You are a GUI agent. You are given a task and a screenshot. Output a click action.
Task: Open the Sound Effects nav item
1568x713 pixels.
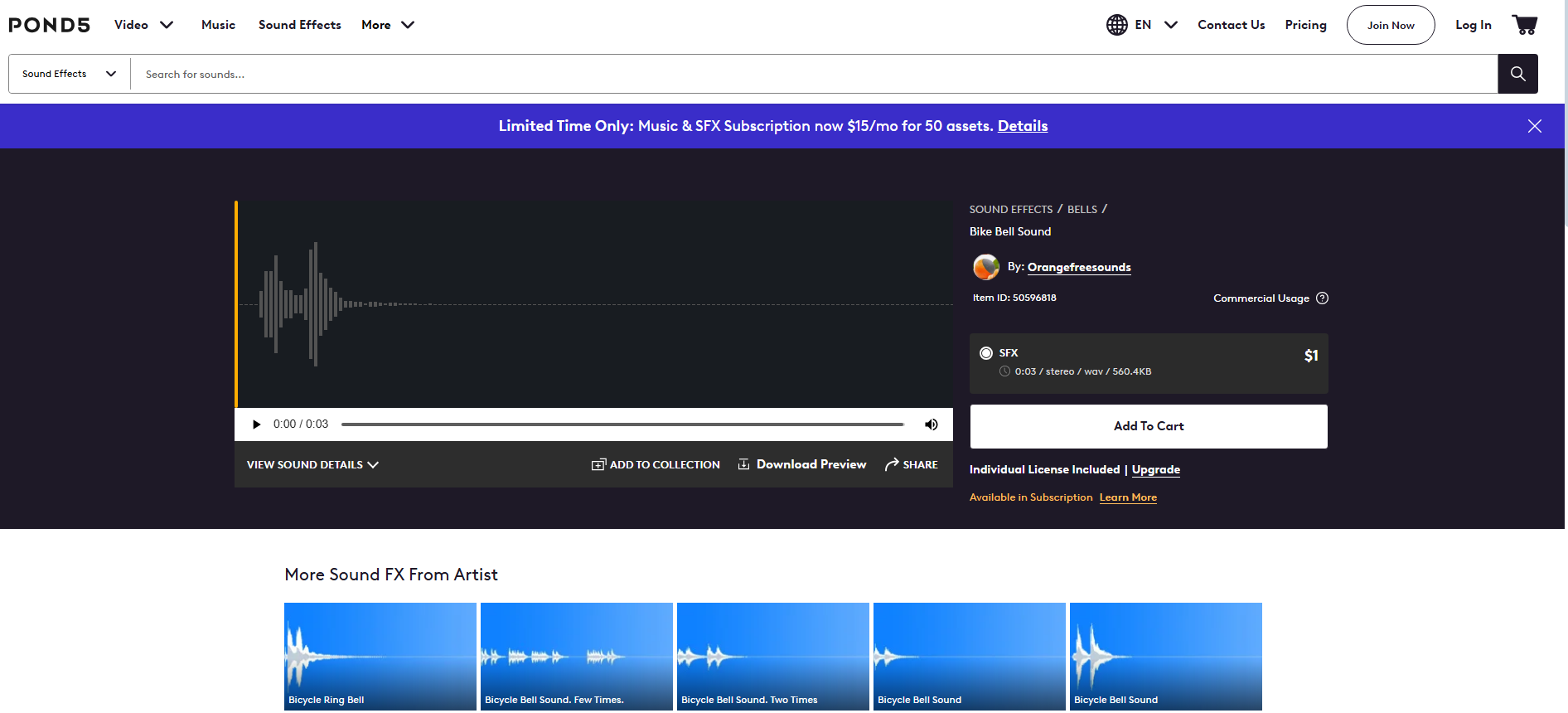[299, 25]
